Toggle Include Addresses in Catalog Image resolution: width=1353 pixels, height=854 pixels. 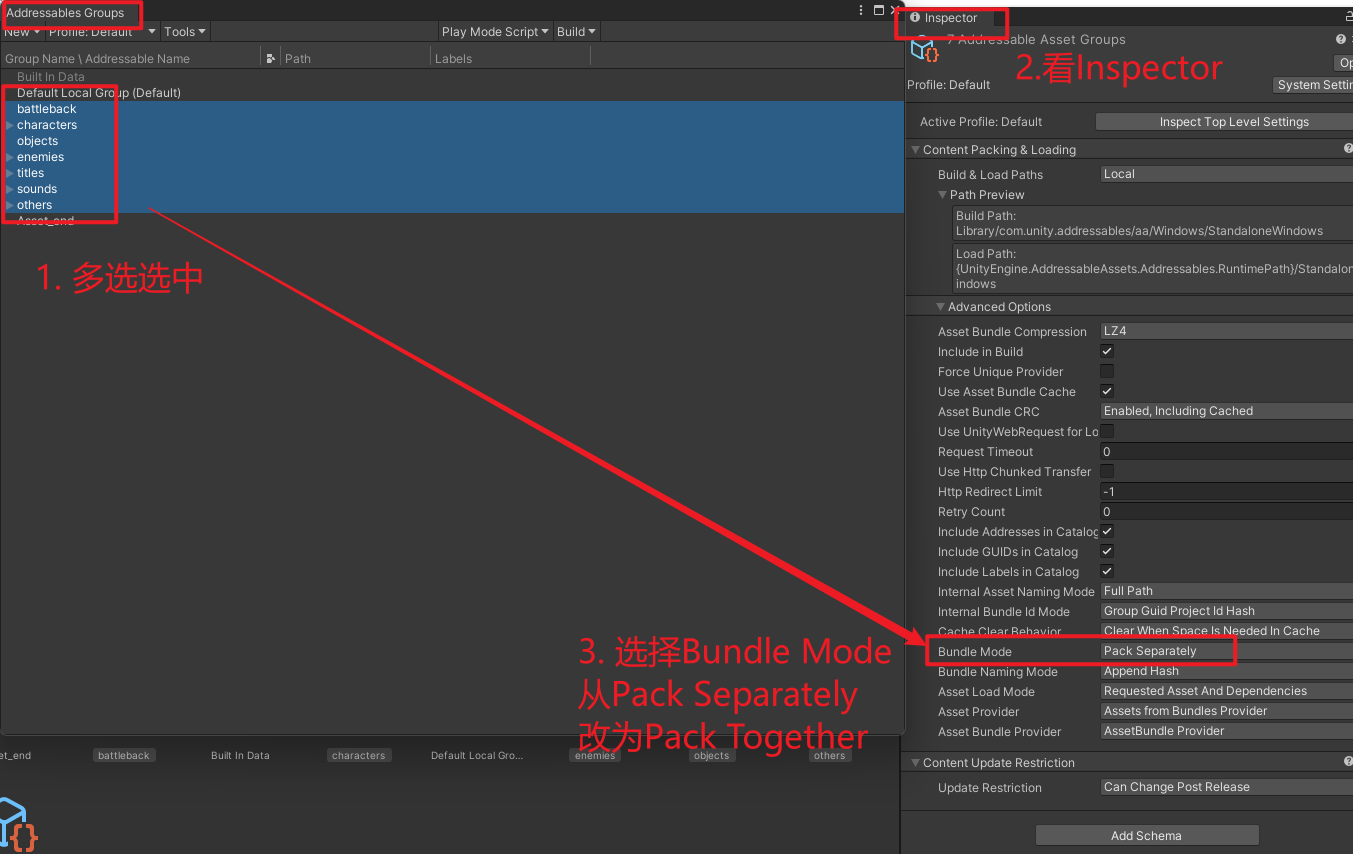pyautogui.click(x=1107, y=532)
